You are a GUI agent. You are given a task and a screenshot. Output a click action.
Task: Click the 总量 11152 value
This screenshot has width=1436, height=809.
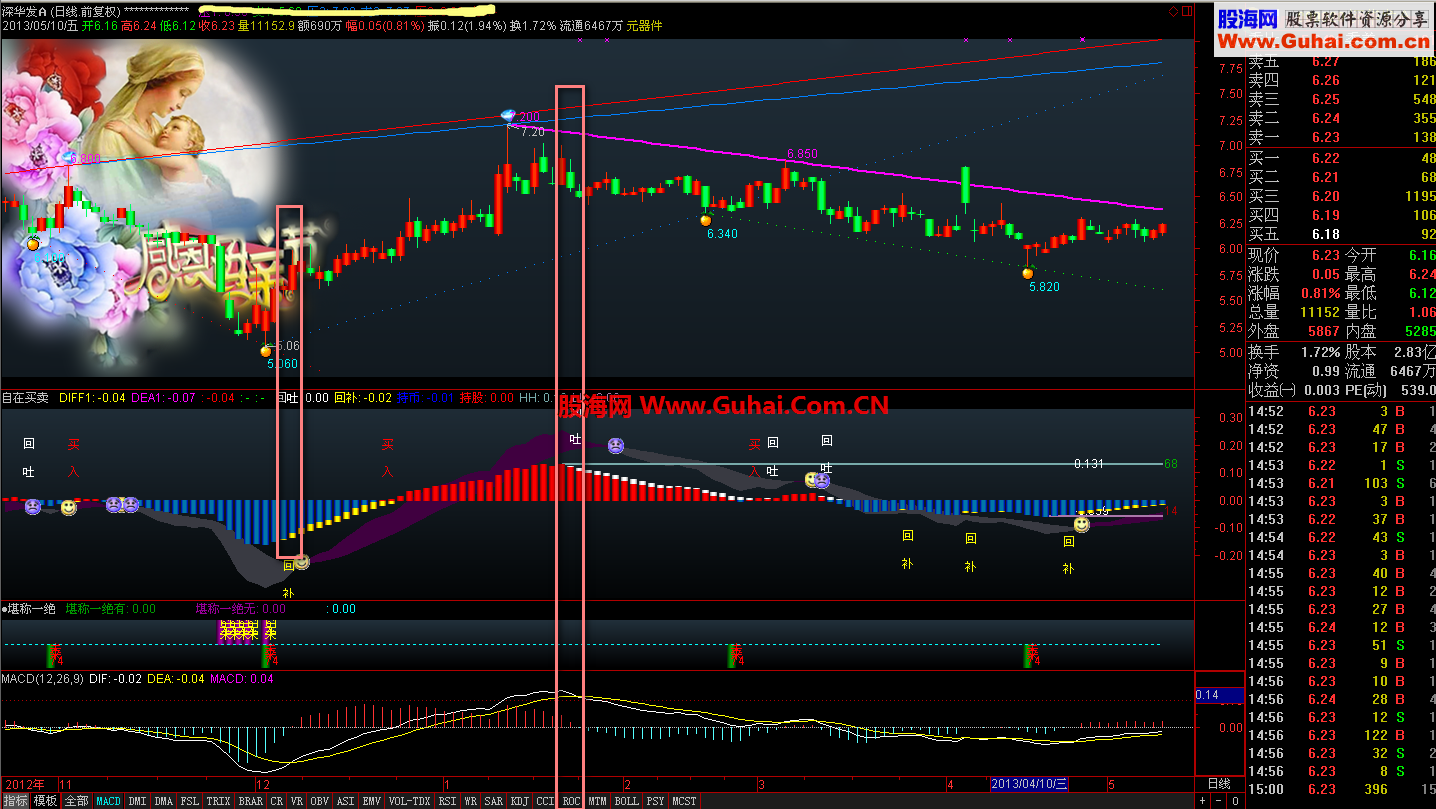[x=1320, y=312]
